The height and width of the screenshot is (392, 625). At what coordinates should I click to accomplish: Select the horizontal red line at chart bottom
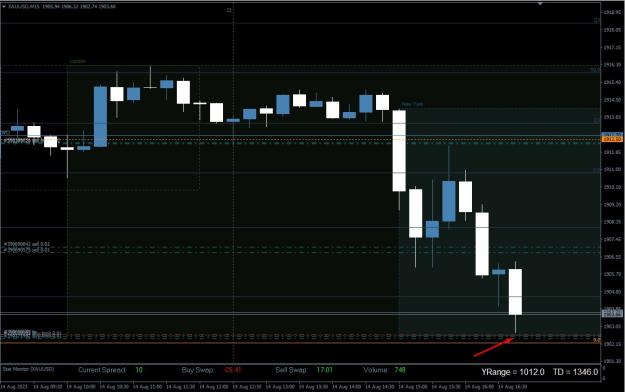tap(300, 343)
